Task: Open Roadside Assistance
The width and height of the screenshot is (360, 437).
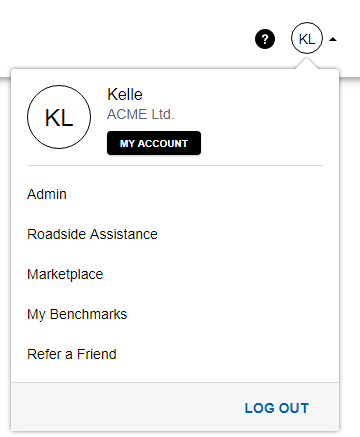Action: tap(92, 234)
